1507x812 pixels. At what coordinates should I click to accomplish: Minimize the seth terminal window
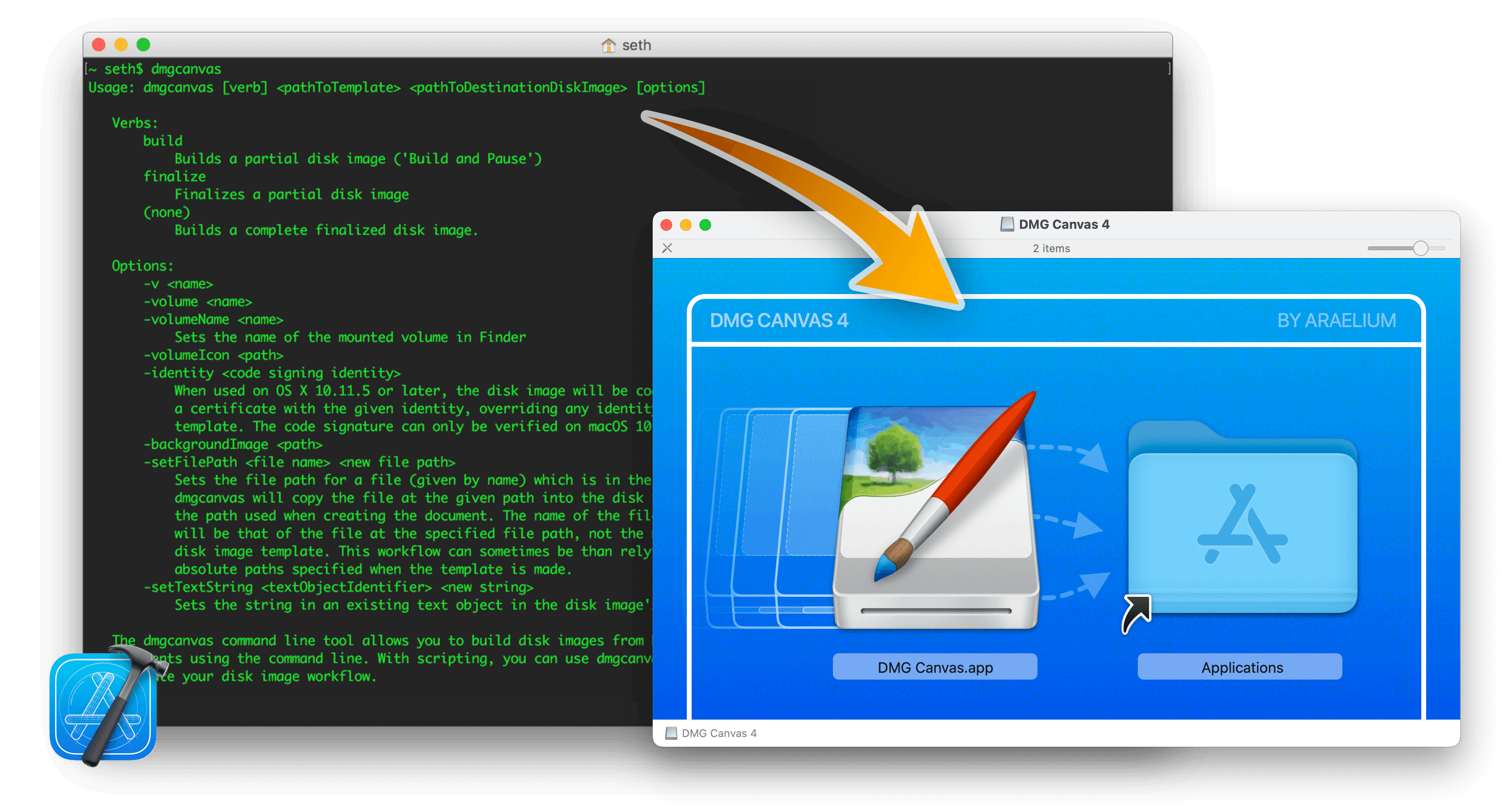(x=121, y=44)
